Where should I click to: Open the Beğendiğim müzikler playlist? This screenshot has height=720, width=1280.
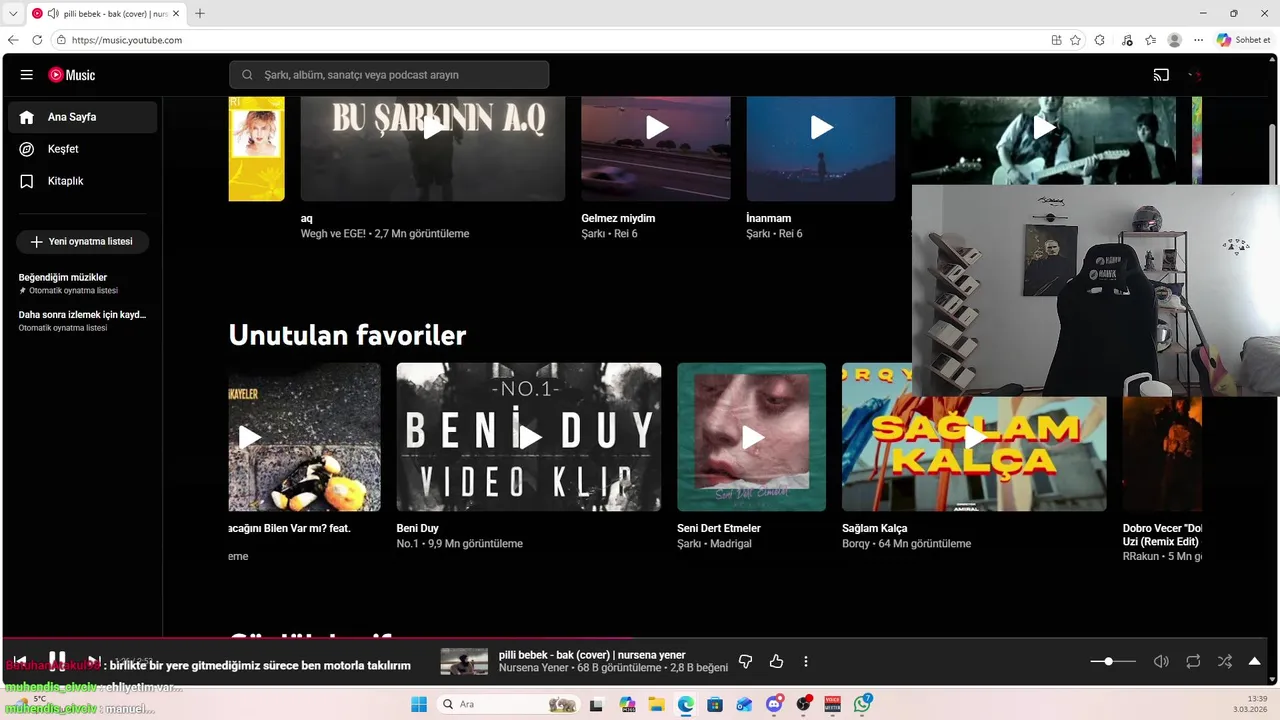83,283
